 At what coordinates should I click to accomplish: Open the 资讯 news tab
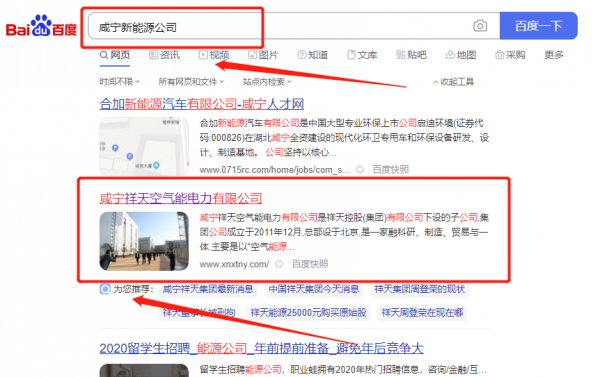164,55
